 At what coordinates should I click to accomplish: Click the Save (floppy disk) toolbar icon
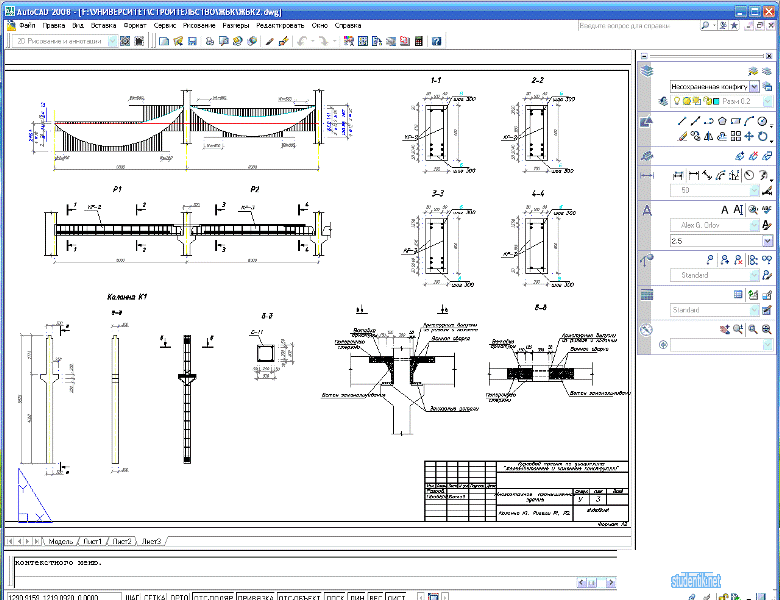click(x=192, y=41)
